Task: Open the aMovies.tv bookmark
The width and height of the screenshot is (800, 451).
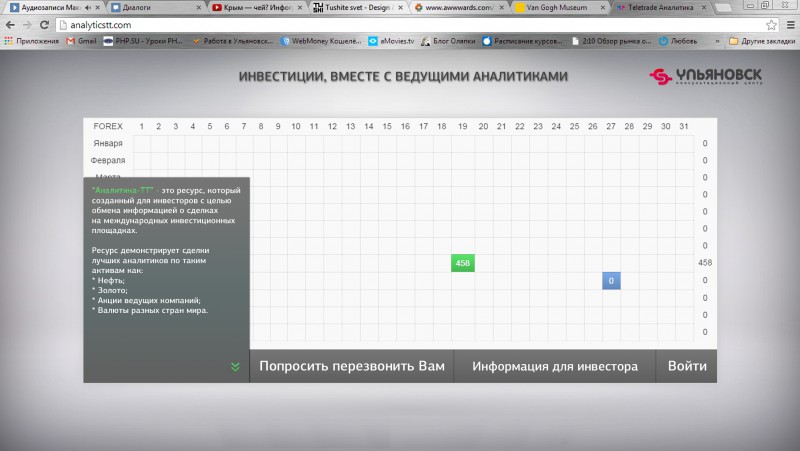Action: (x=391, y=41)
